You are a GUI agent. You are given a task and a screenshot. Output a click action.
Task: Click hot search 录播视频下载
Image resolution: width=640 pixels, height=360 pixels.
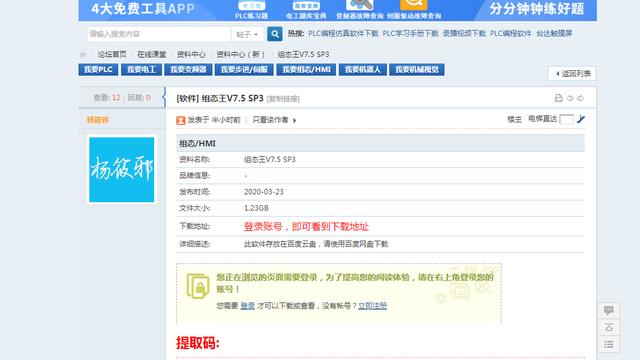(464, 33)
